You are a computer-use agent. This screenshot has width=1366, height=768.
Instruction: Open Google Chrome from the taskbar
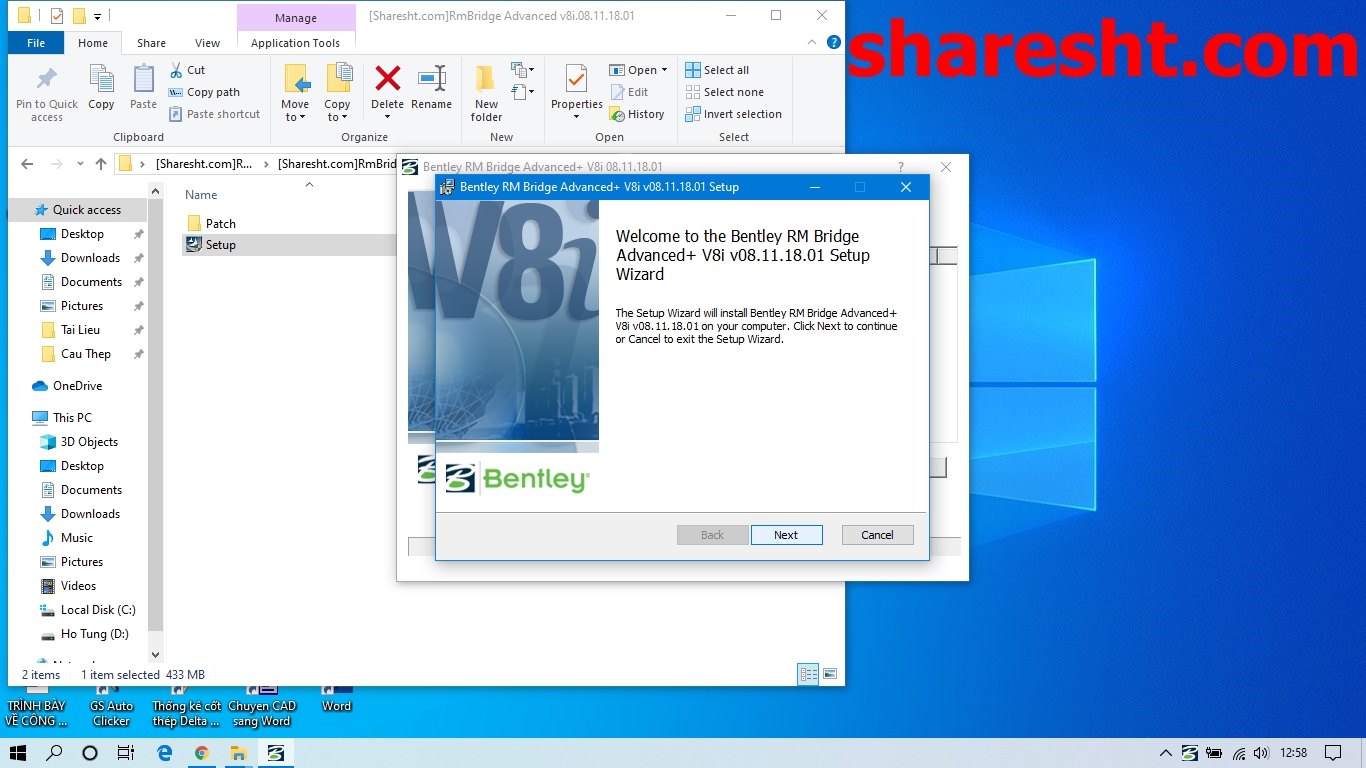click(201, 753)
